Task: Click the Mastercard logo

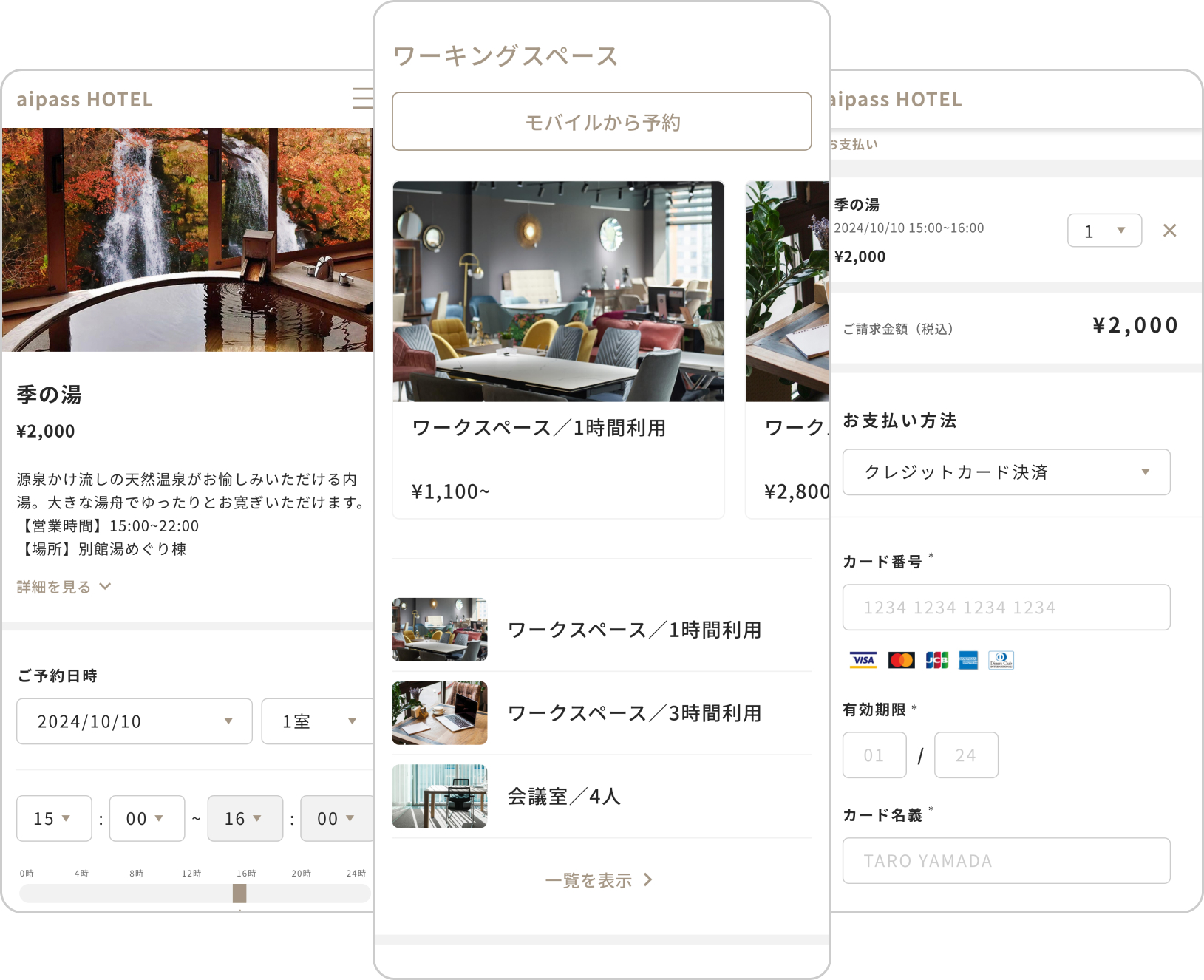Action: (x=901, y=660)
